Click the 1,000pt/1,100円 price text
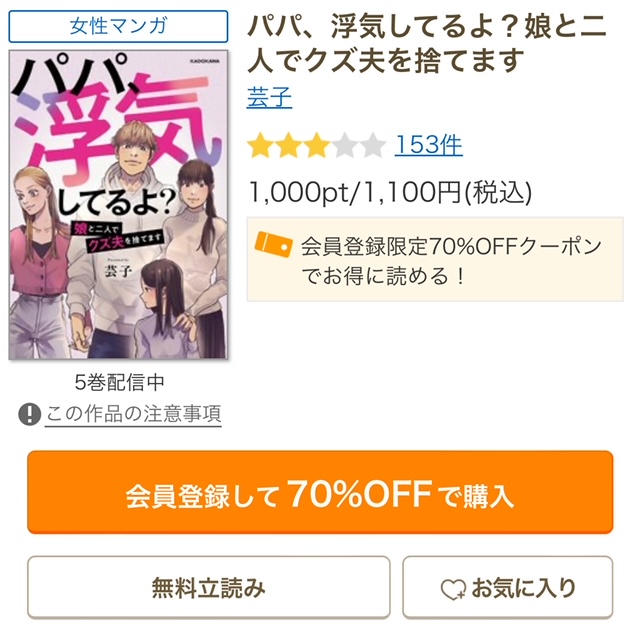This screenshot has width=640, height=632. 391,192
